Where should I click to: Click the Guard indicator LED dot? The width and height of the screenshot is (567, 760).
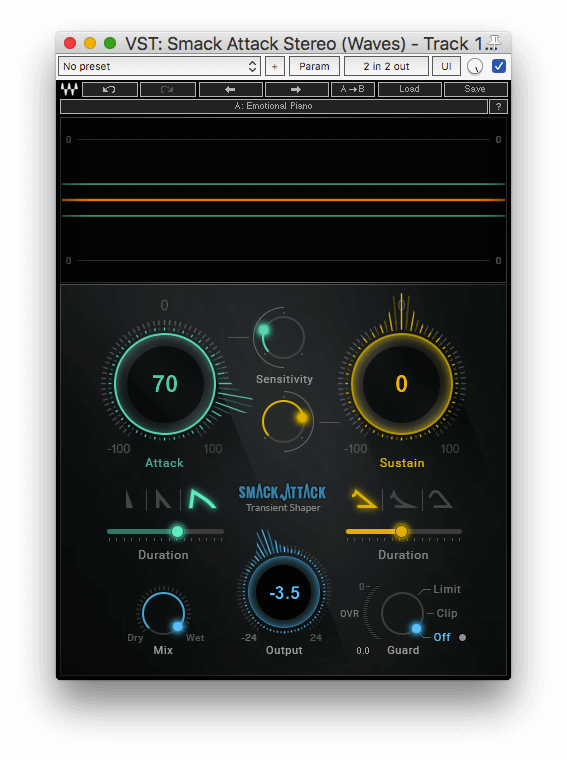pyautogui.click(x=463, y=637)
